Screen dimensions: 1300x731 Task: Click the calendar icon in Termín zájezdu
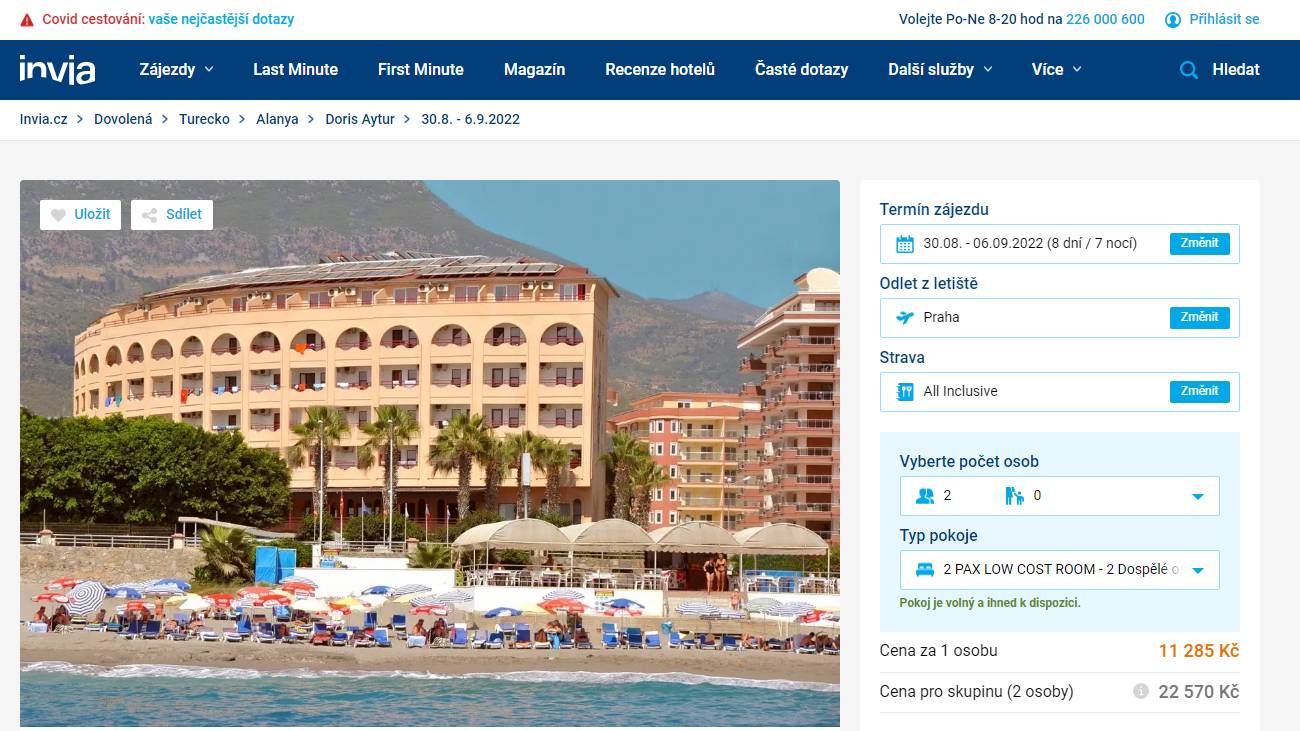(905, 244)
